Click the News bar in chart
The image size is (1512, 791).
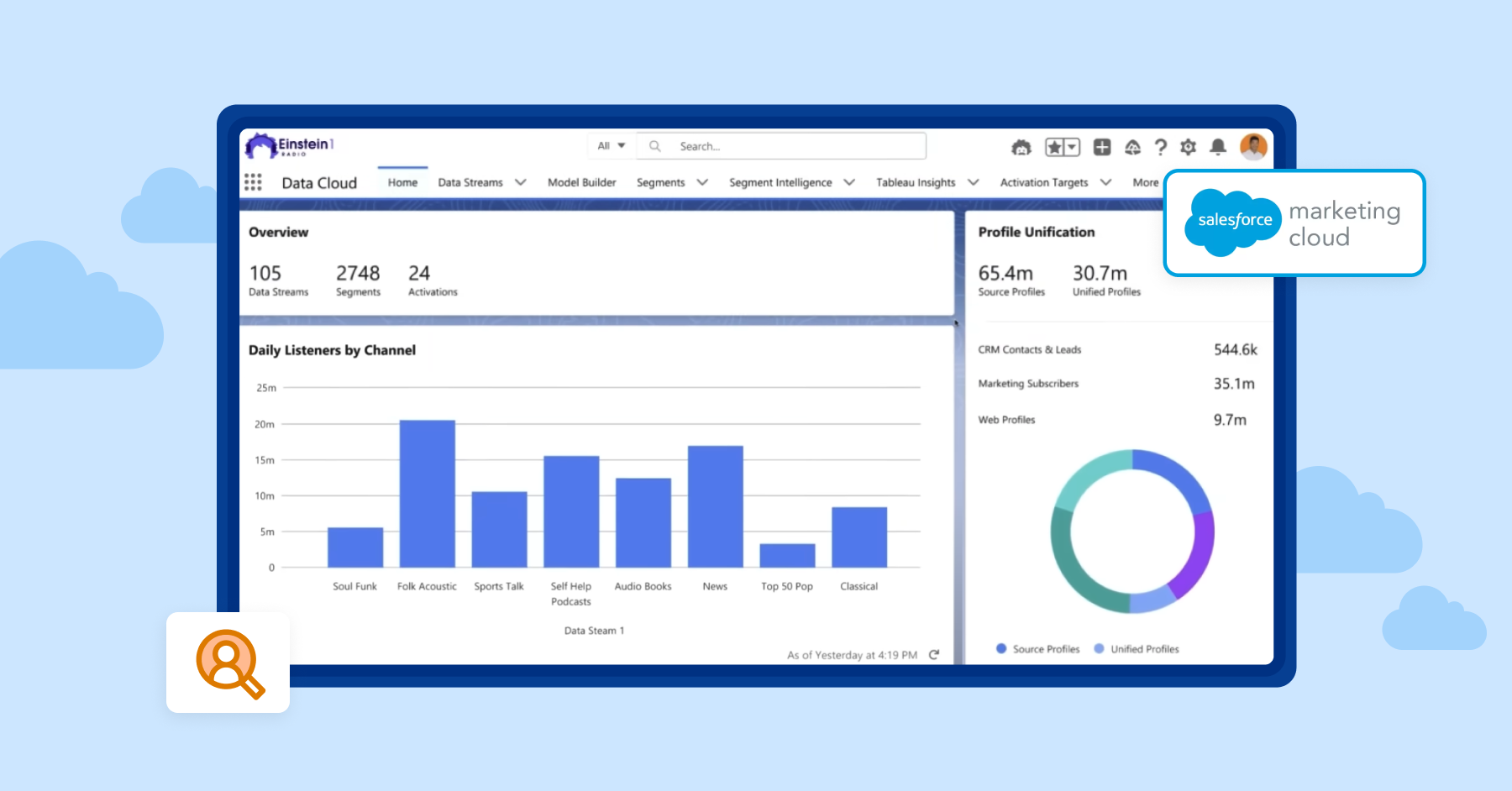[x=715, y=506]
